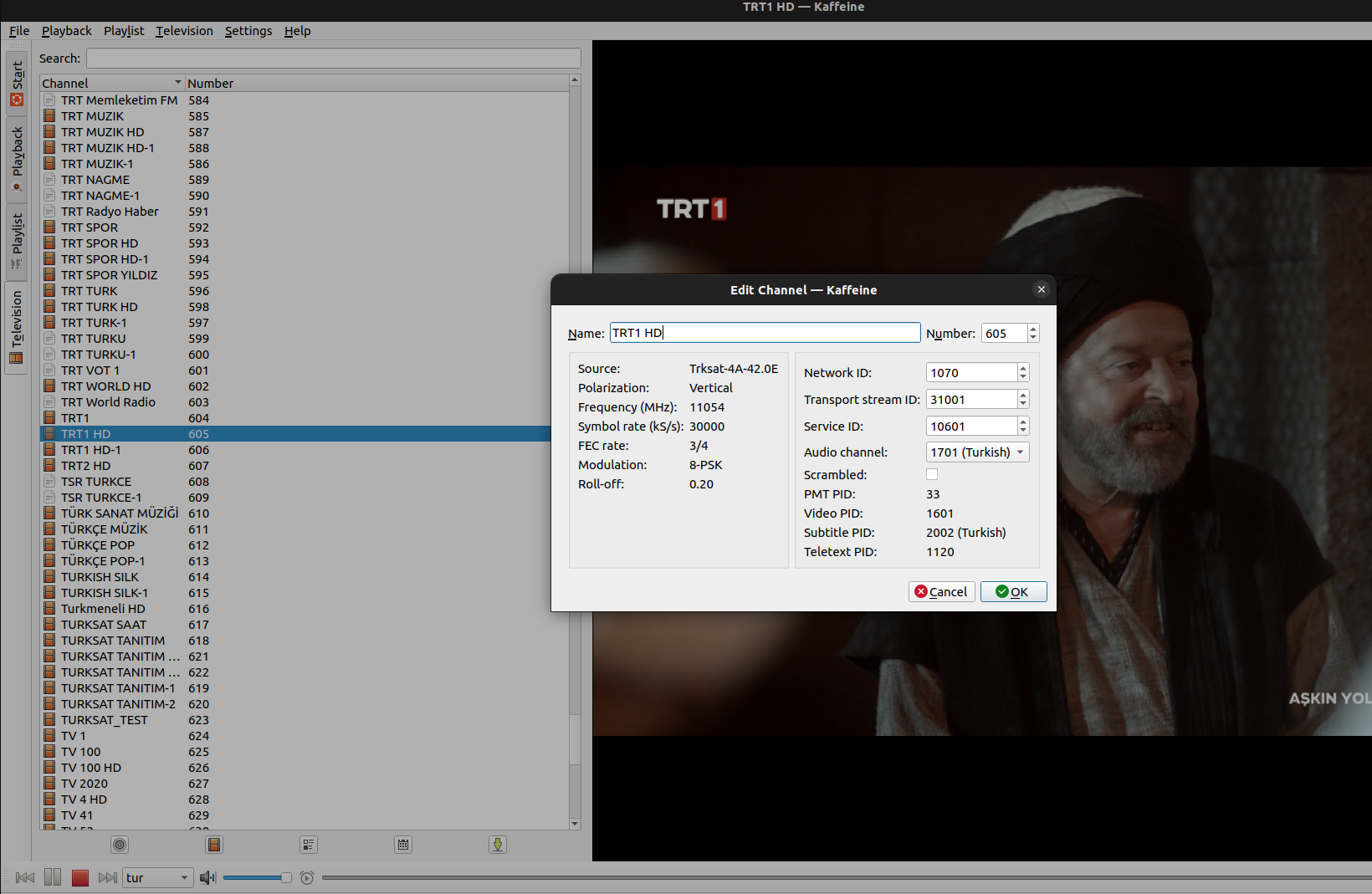Image resolution: width=1372 pixels, height=894 pixels.
Task: Click the channel Name input field
Action: (765, 333)
